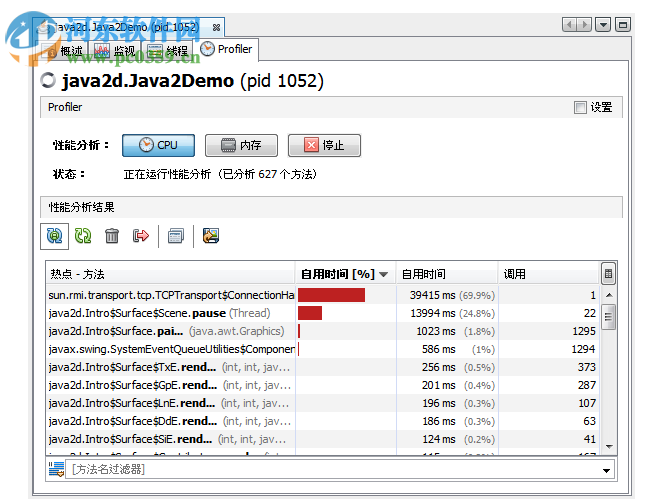The height and width of the screenshot is (500, 655).
Task: Click the snapshot windows icon
Action: tap(176, 236)
